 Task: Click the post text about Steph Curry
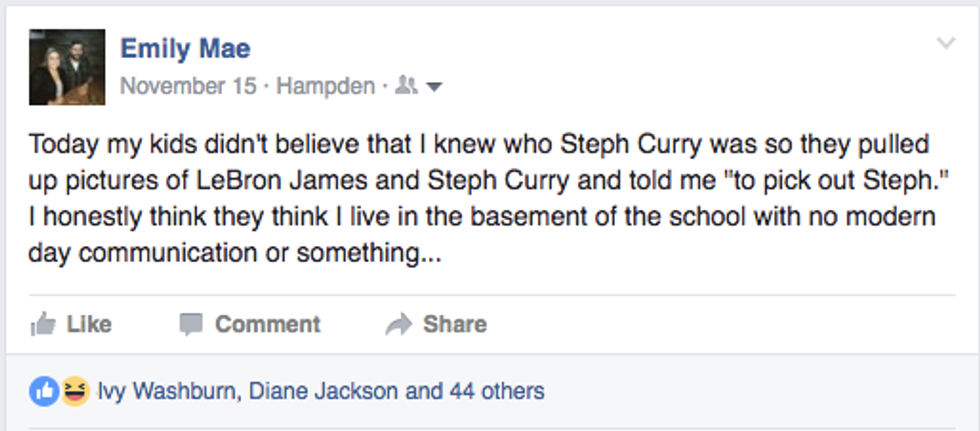point(480,198)
